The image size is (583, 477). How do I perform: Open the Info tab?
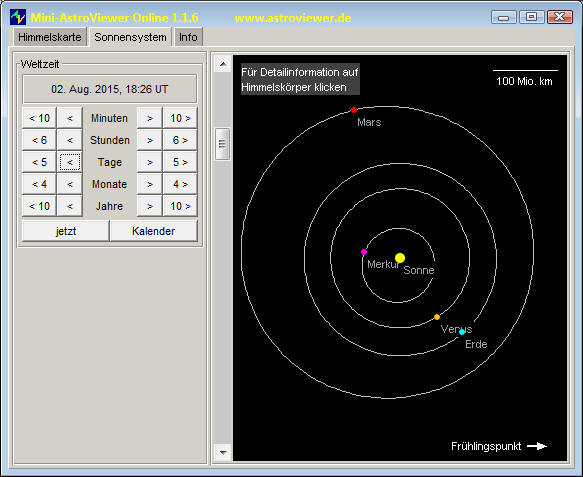point(188,37)
